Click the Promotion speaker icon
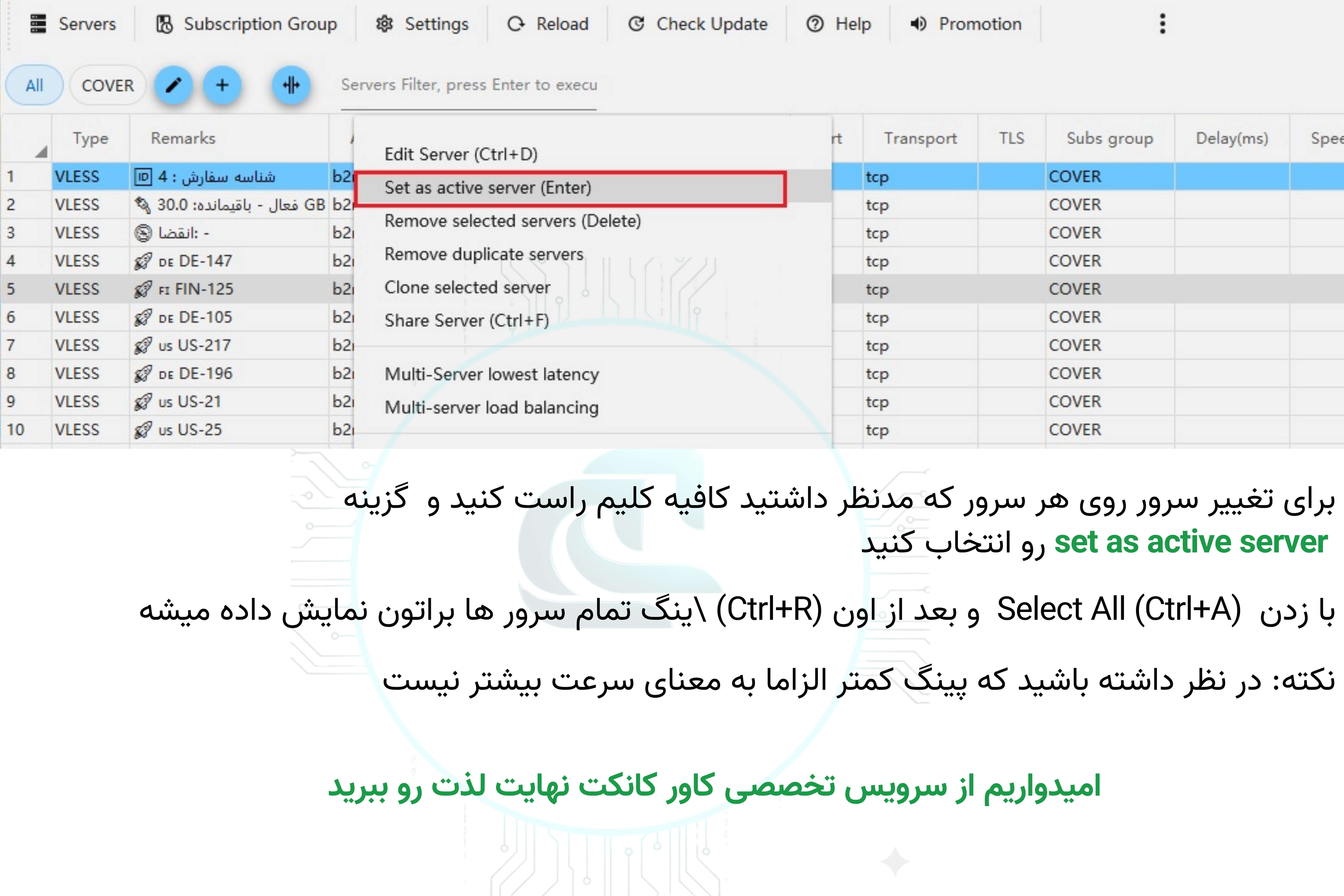The height and width of the screenshot is (896, 1344). coord(918,24)
